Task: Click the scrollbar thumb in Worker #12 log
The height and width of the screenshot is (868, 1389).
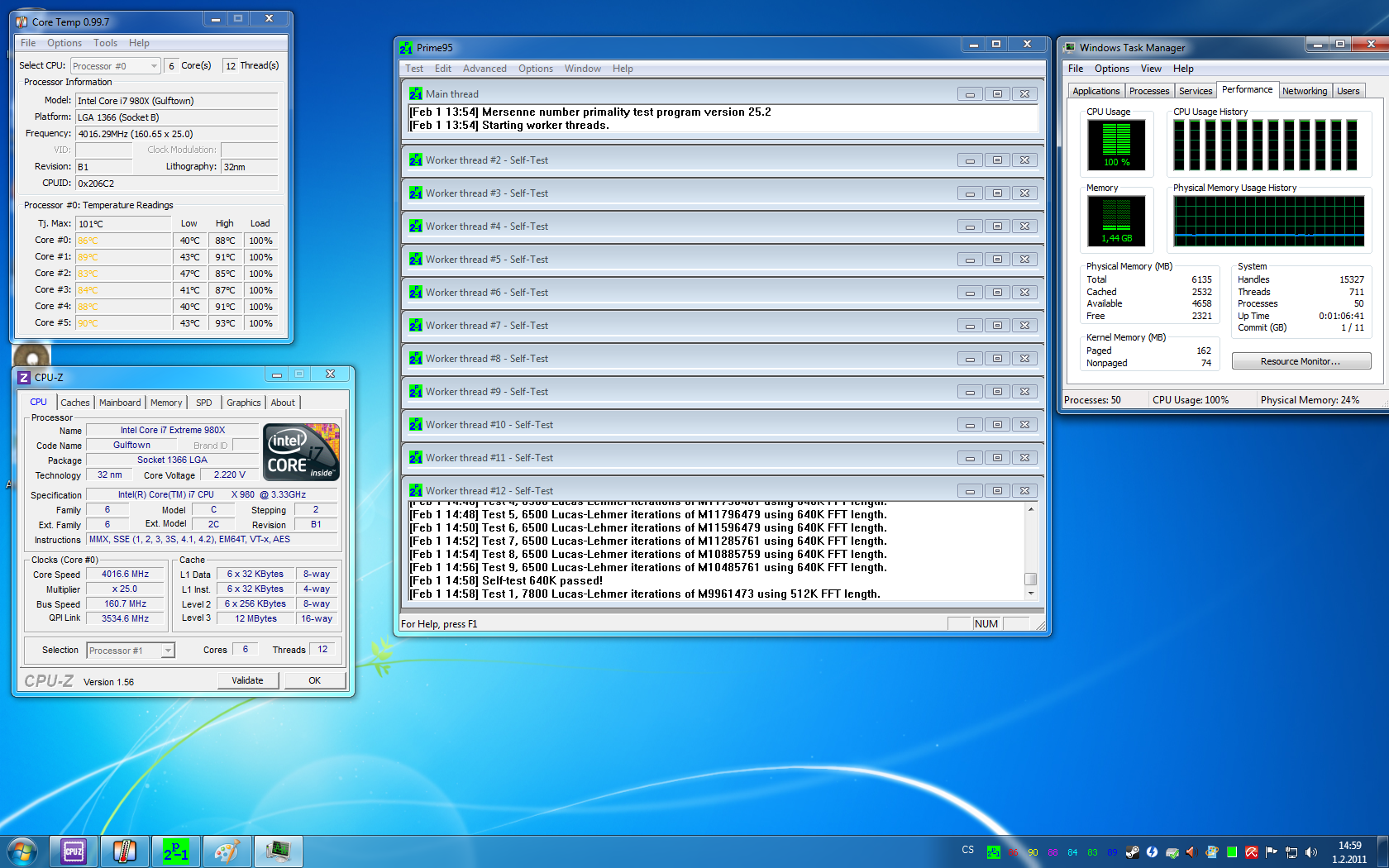Action: 1030,579
